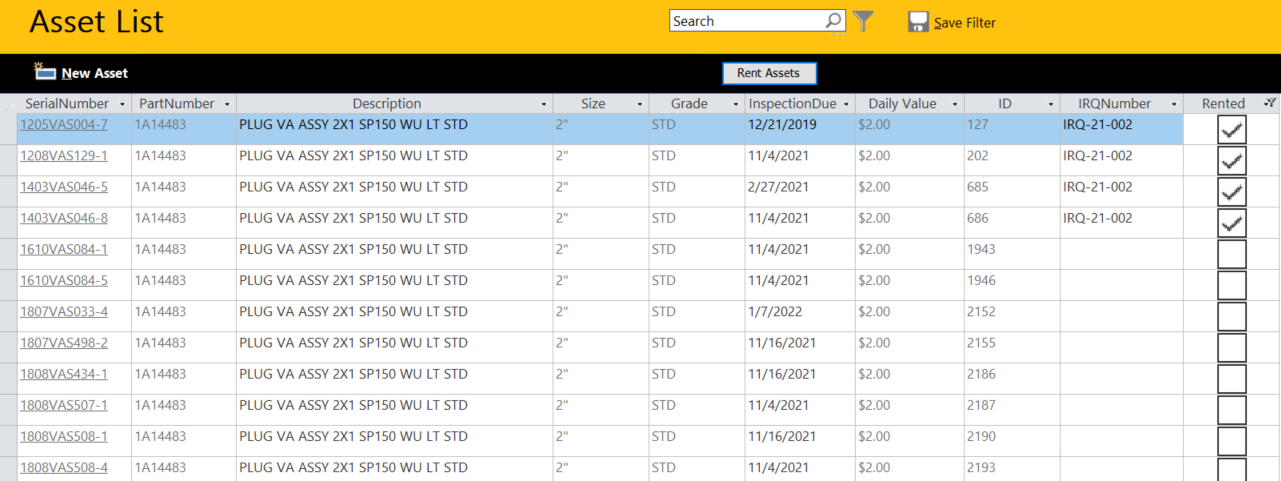Image resolution: width=1281 pixels, height=481 pixels.
Task: Click the Save Filter label
Action: 964,23
